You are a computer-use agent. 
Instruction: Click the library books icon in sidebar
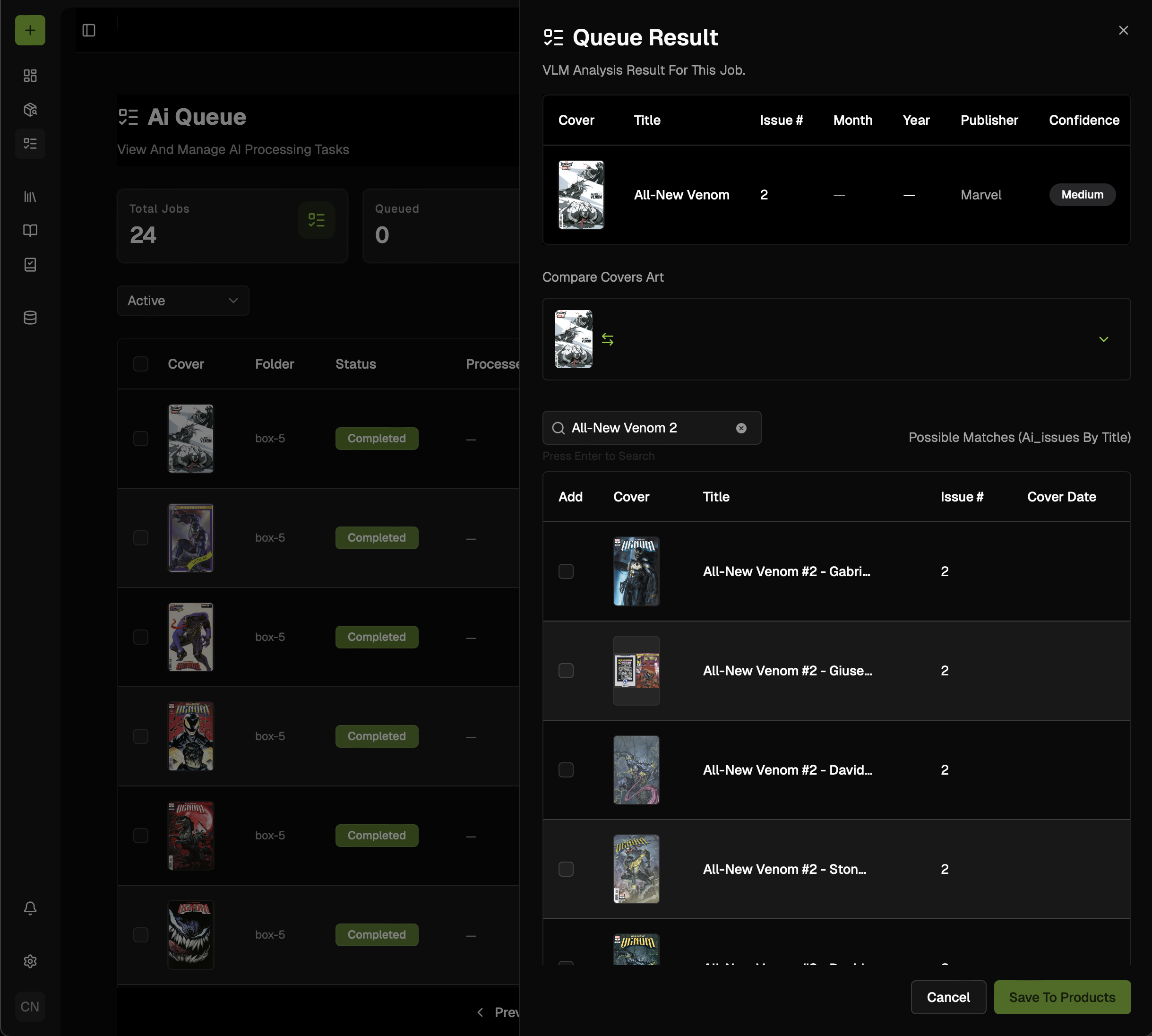[x=30, y=197]
